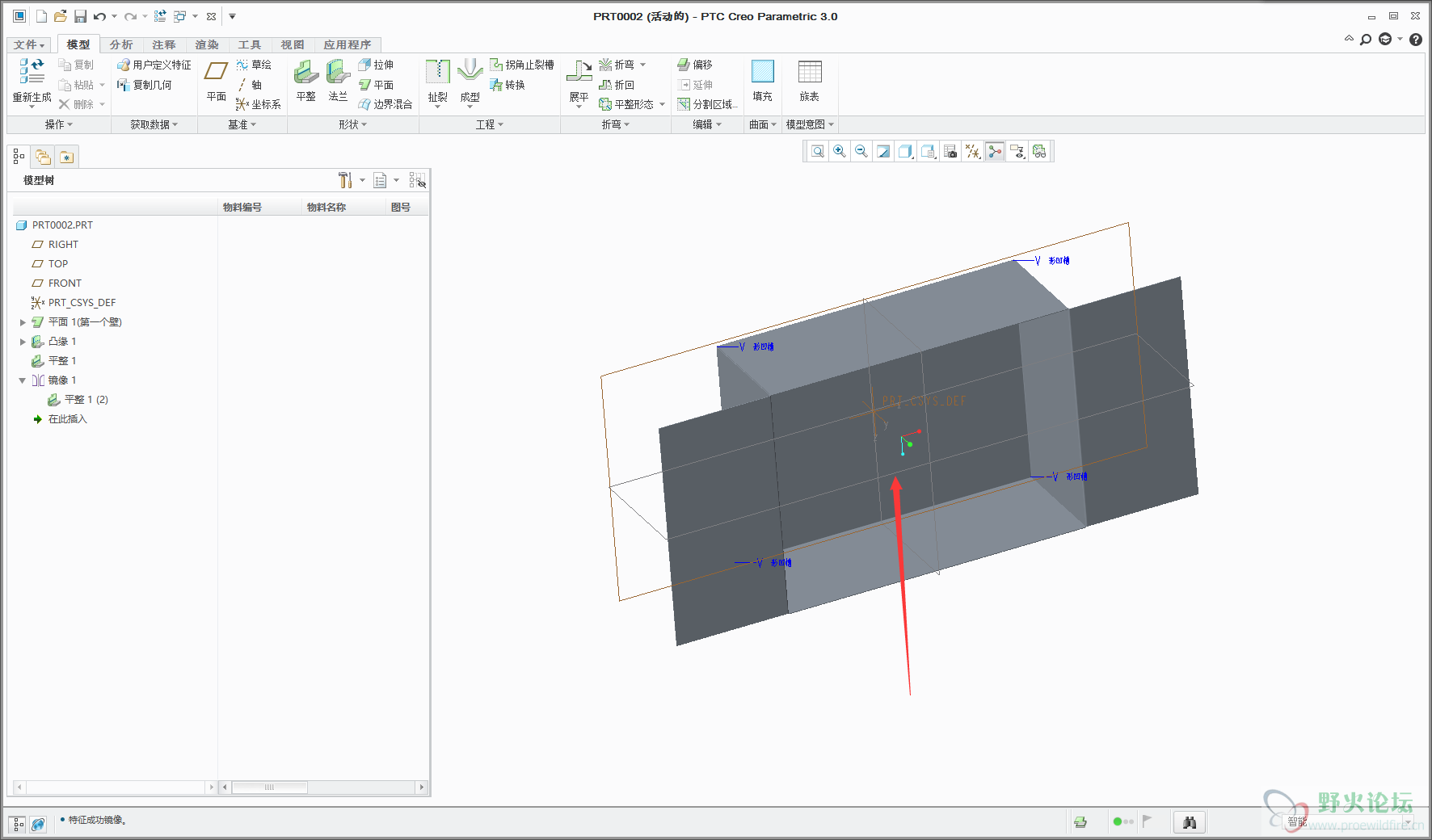Switch to the View (视图) tab
The width and height of the screenshot is (1432, 840).
point(293,44)
